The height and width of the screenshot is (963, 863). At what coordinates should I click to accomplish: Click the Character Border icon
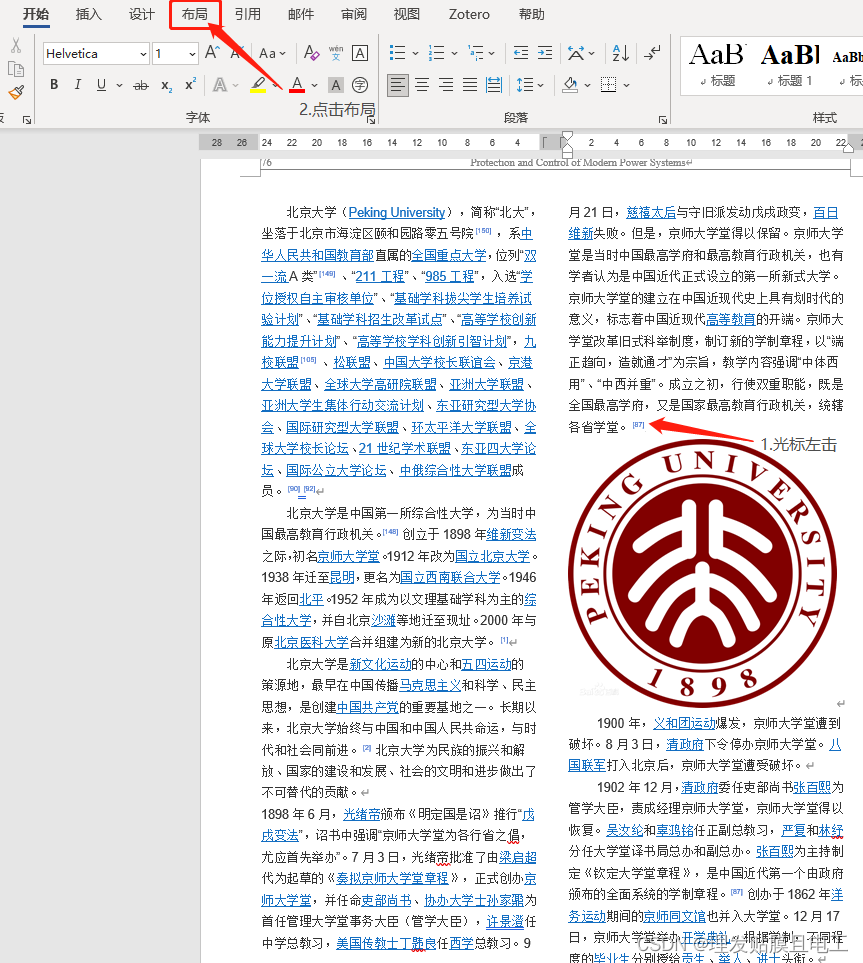click(360, 53)
